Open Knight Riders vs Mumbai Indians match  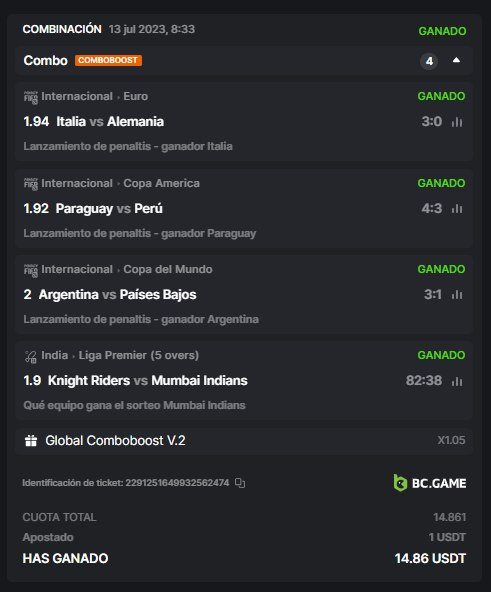pyautogui.click(x=148, y=381)
